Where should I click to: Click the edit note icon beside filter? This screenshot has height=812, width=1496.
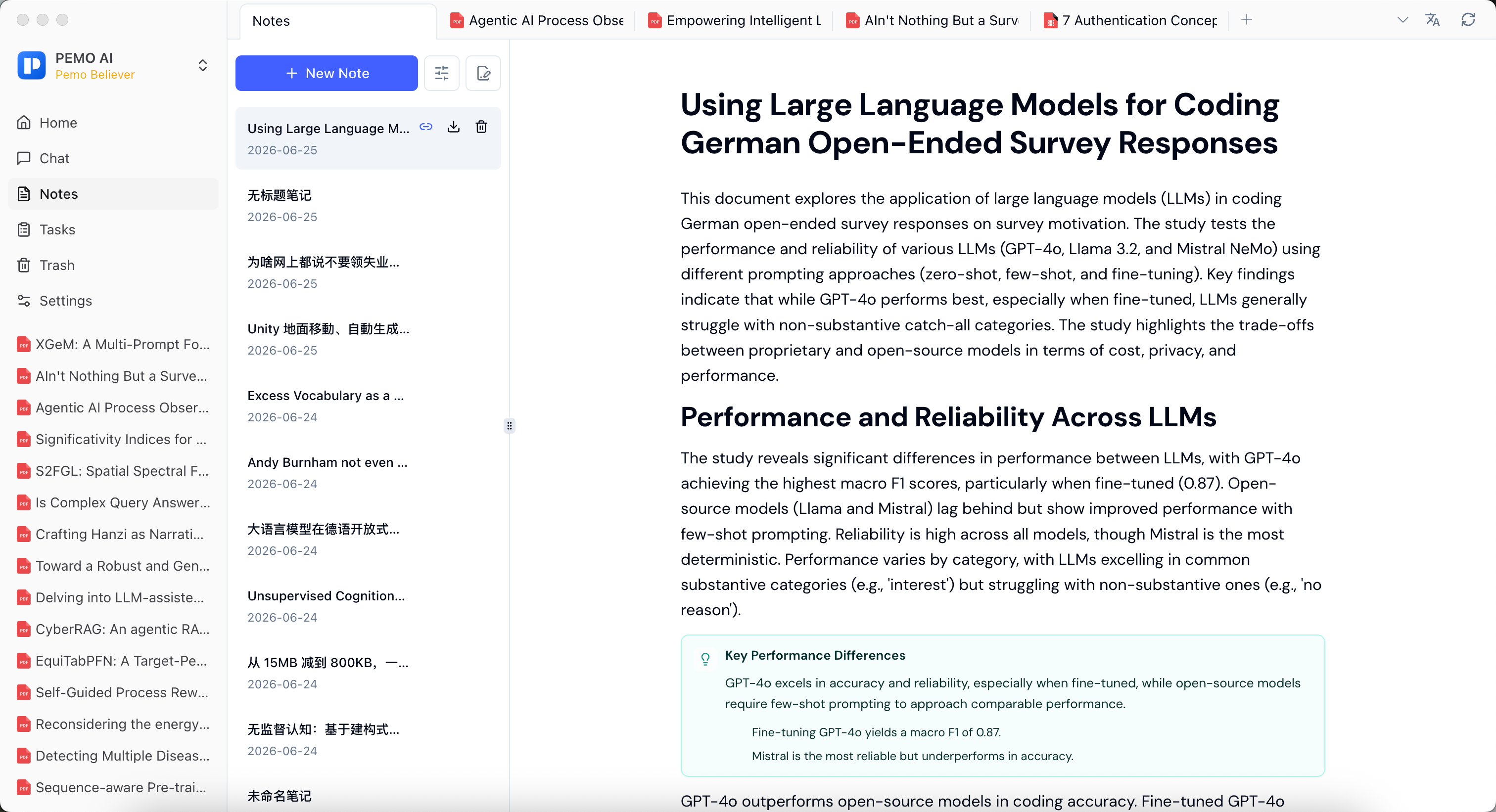click(x=483, y=73)
